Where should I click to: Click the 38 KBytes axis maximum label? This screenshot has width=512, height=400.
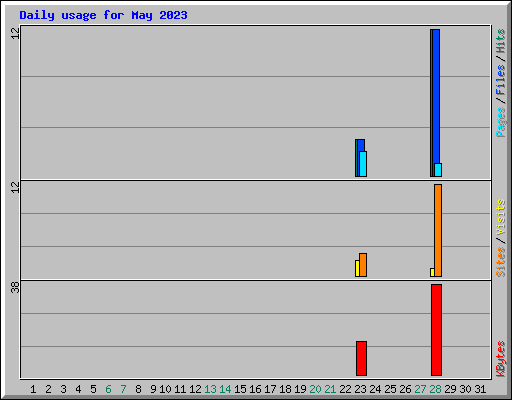point(15,287)
